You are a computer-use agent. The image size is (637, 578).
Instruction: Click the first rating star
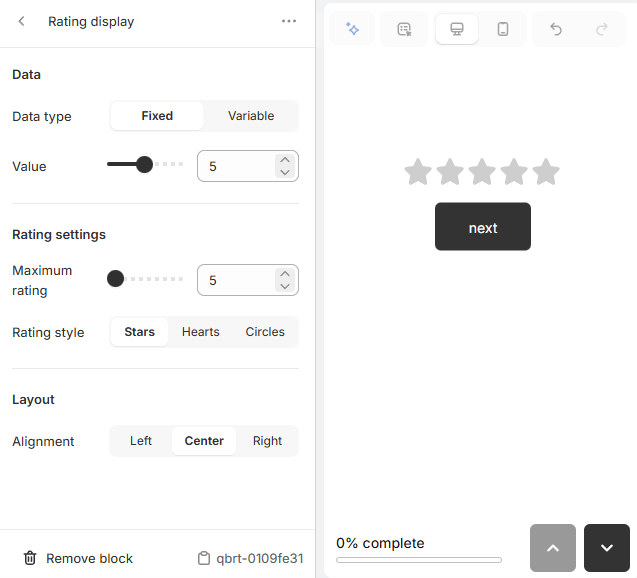418,172
